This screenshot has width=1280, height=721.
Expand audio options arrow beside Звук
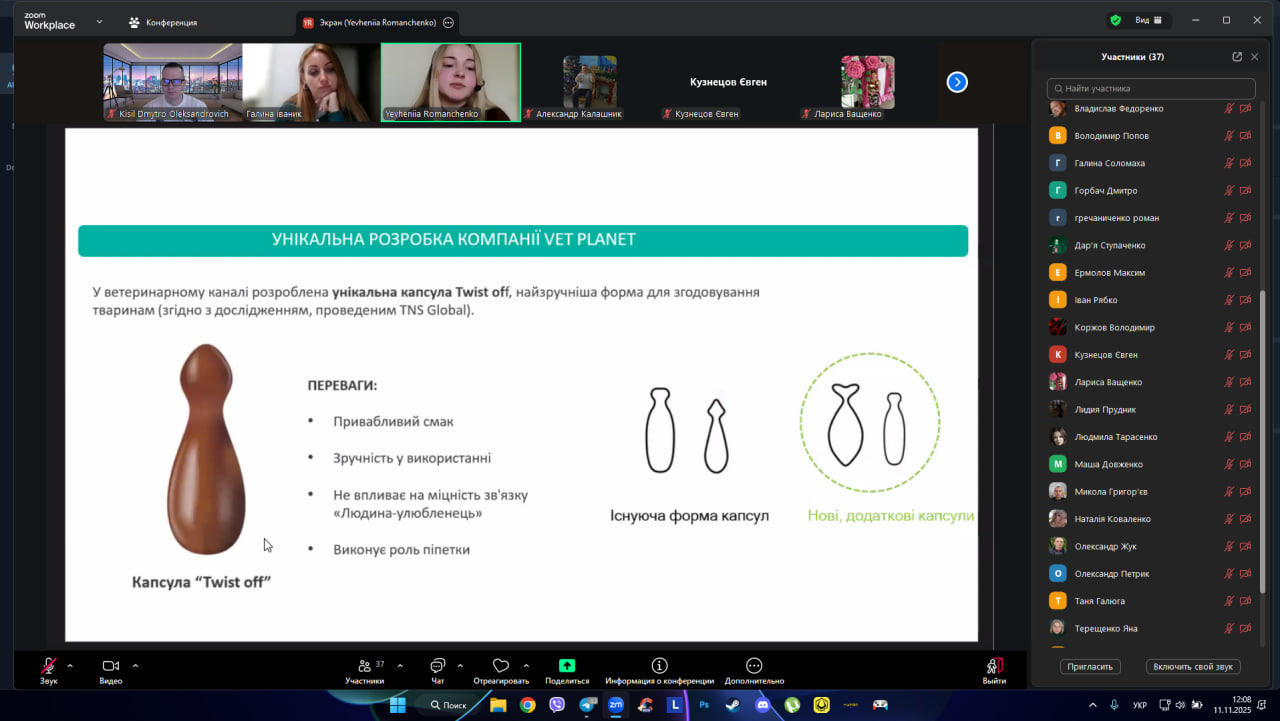click(70, 665)
